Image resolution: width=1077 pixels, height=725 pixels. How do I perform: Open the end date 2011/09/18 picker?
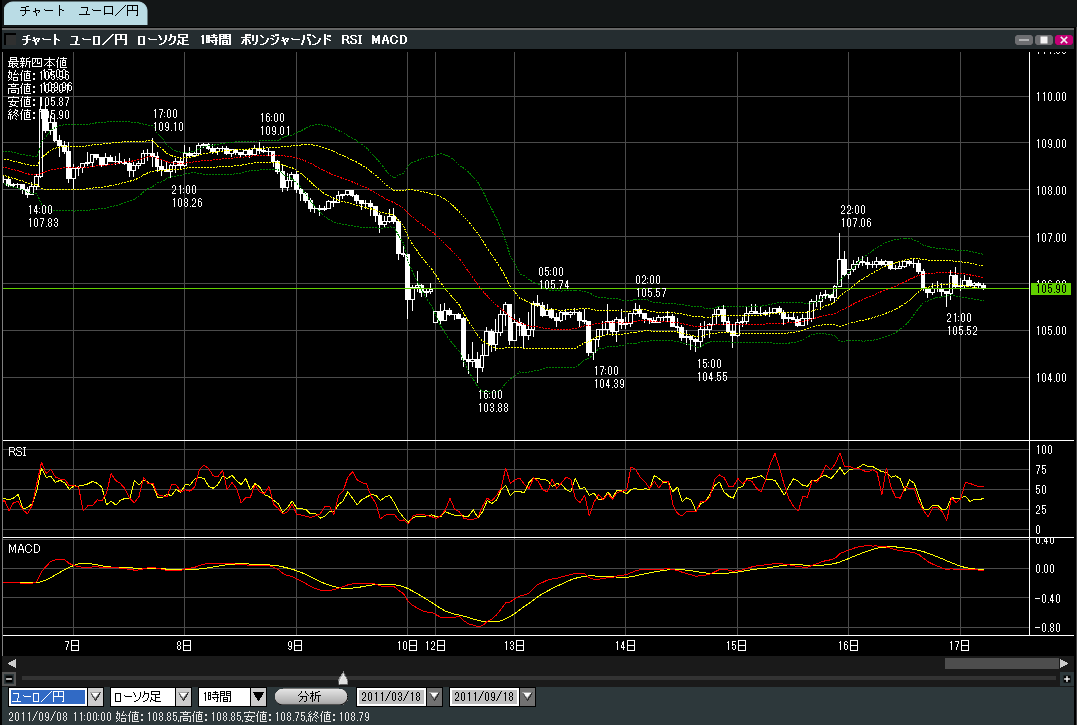[527, 697]
